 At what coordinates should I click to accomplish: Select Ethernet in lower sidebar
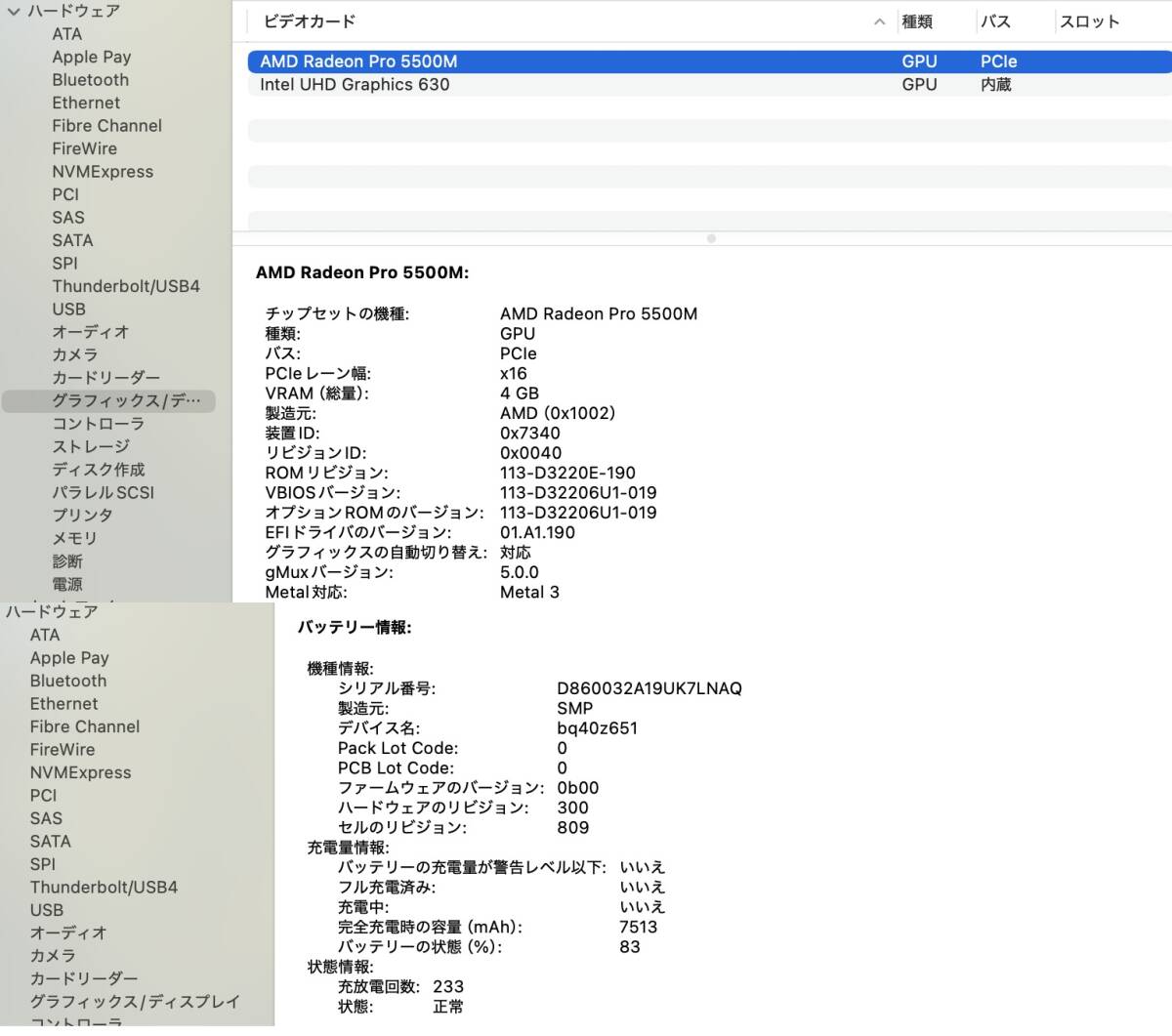(x=63, y=704)
